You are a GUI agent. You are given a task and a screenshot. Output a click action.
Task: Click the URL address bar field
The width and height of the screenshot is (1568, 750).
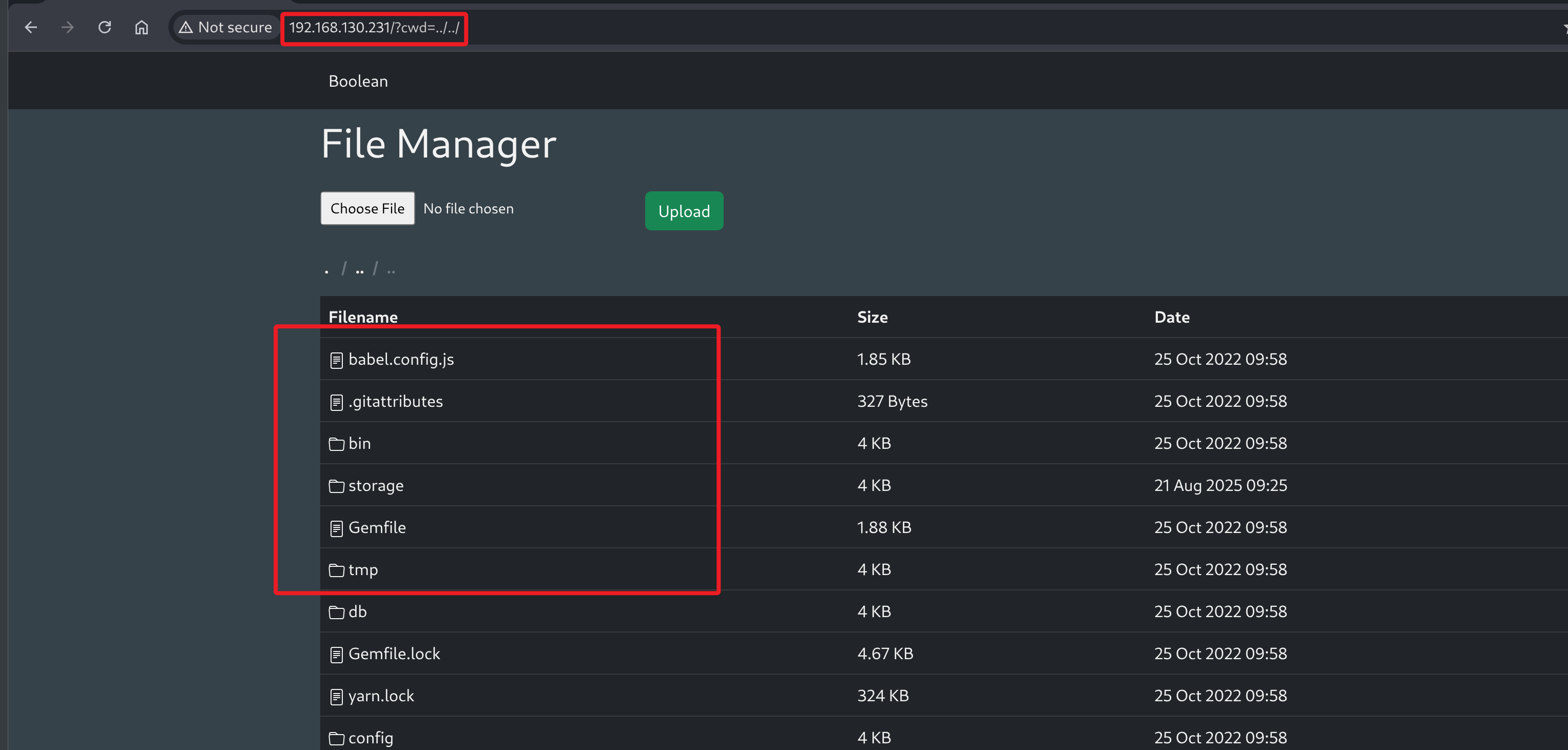pyautogui.click(x=374, y=27)
